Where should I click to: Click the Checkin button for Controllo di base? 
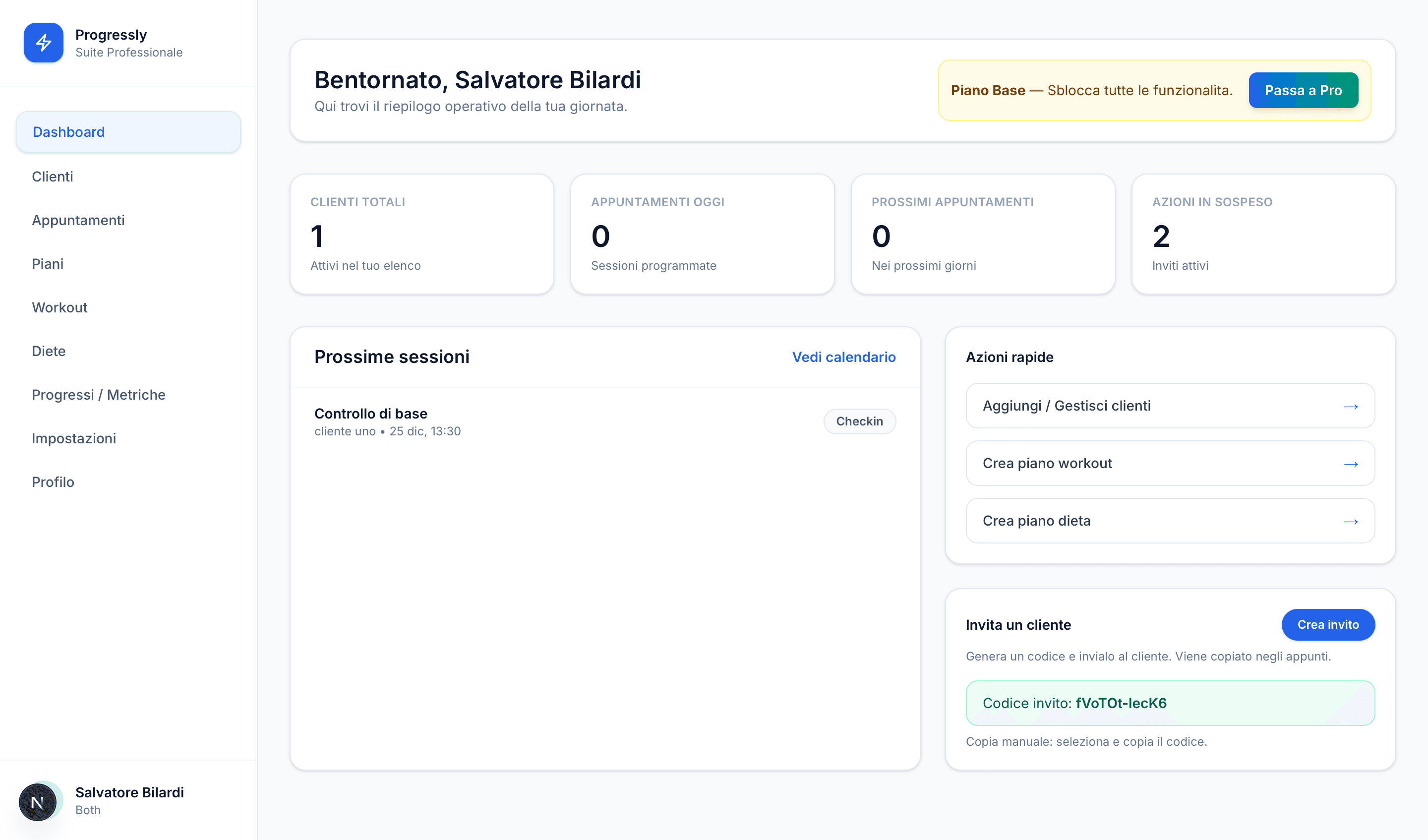pyautogui.click(x=859, y=421)
